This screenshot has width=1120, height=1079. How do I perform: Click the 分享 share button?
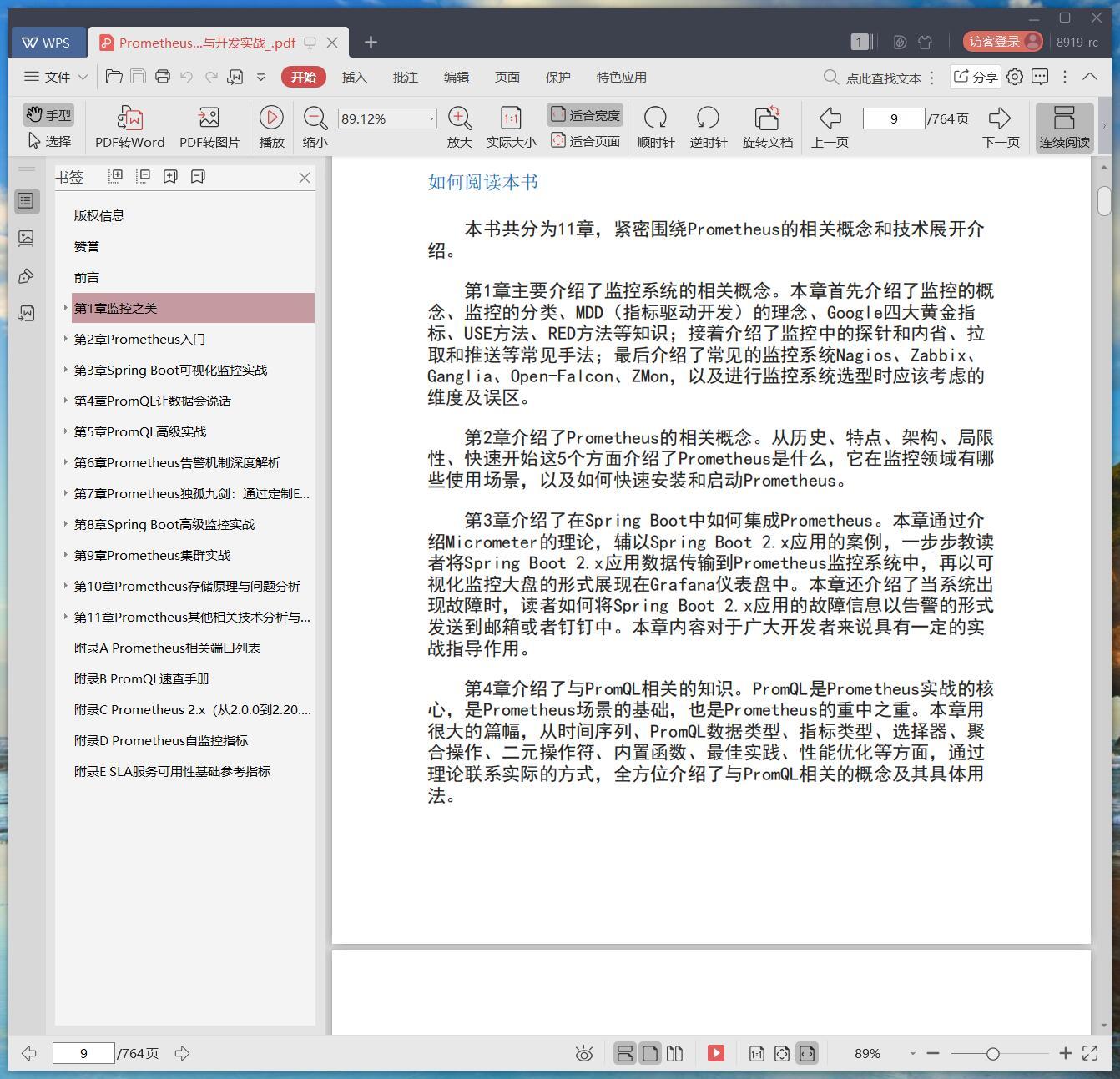pos(976,77)
